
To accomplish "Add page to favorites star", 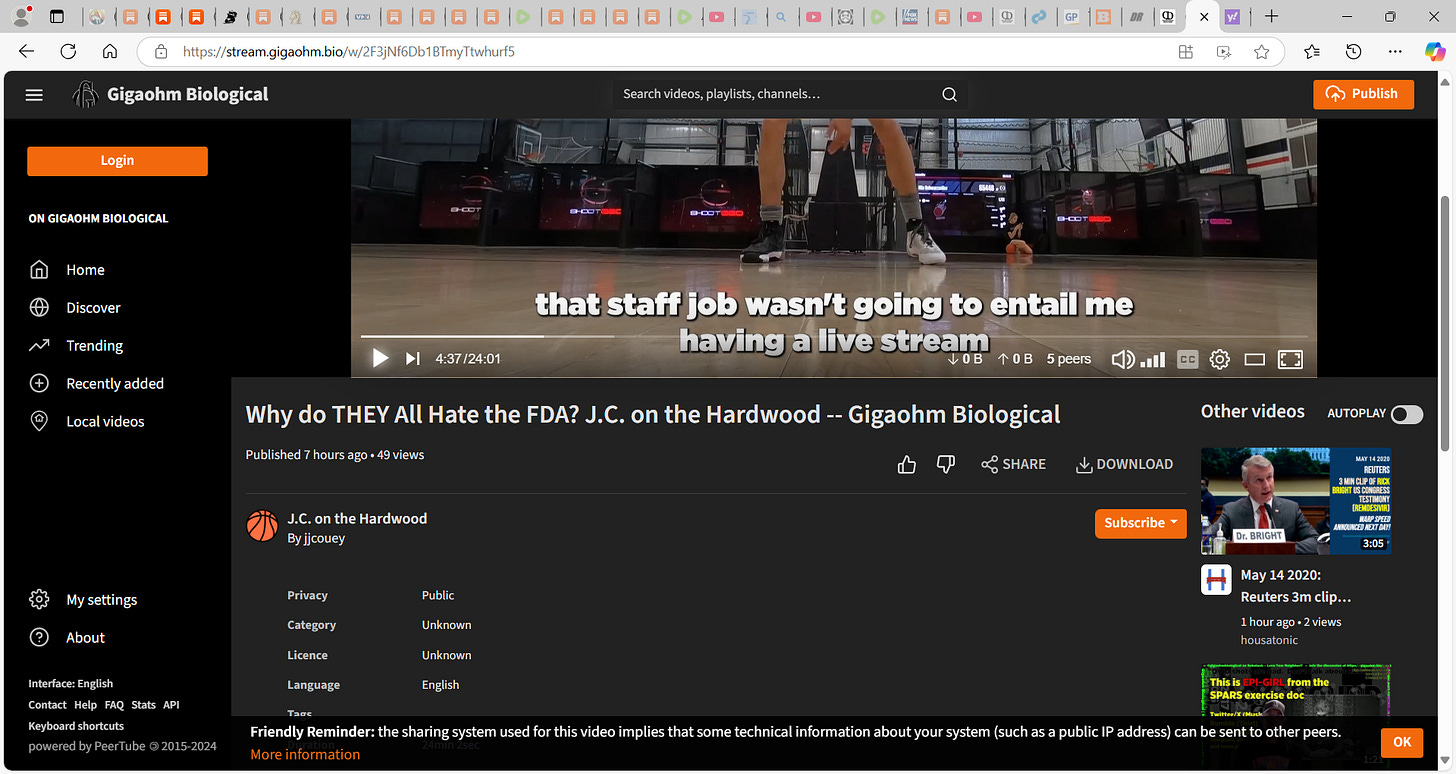I will [x=1262, y=51].
